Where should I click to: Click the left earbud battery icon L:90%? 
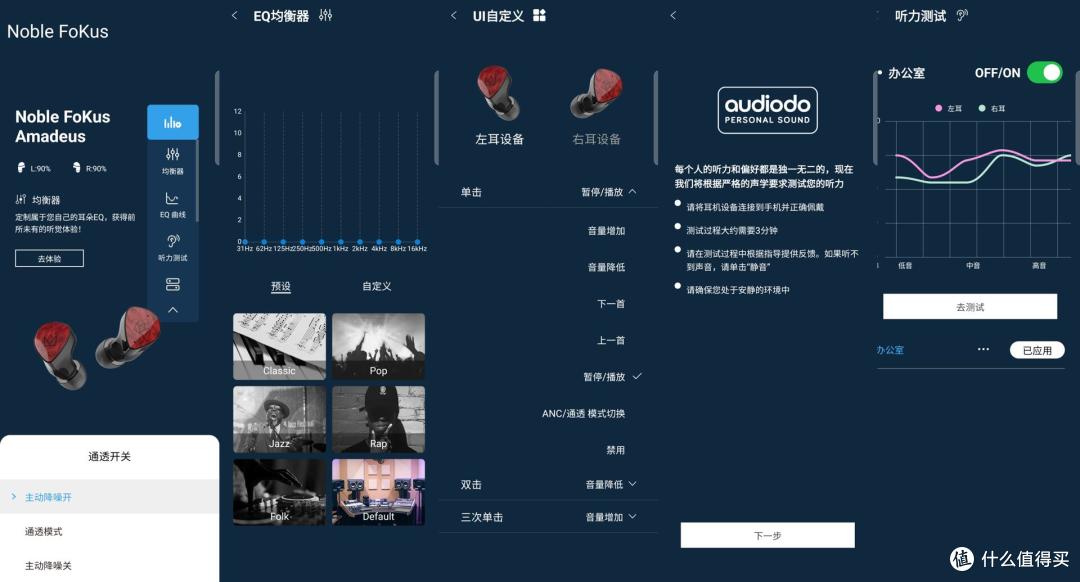click(x=21, y=167)
